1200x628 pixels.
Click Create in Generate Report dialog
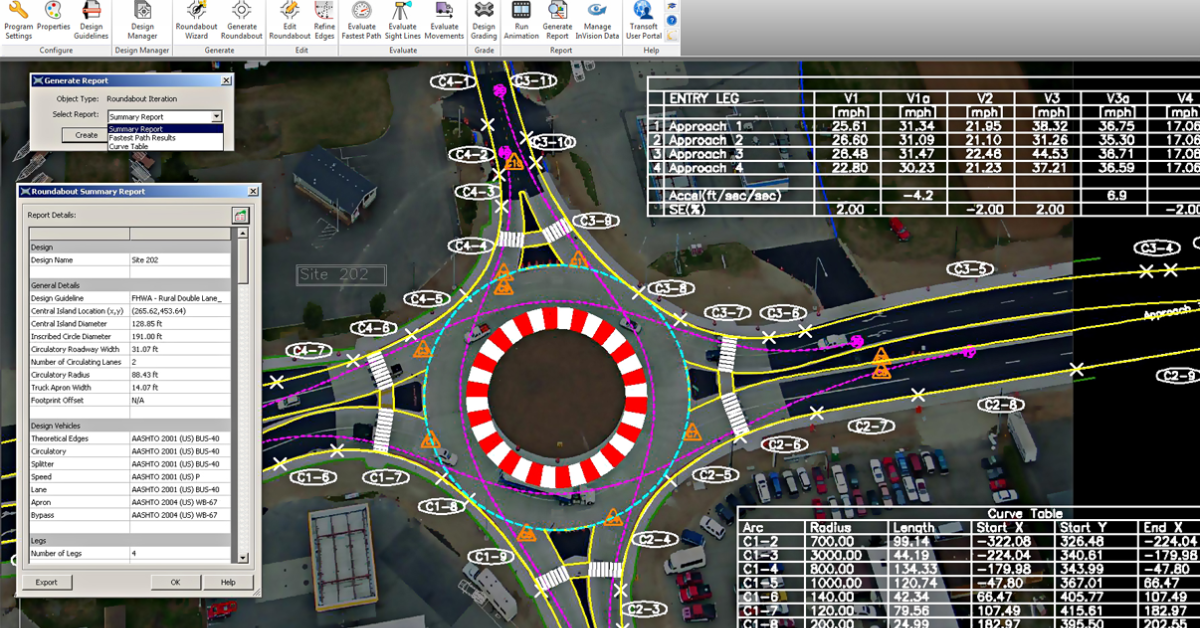pos(87,135)
